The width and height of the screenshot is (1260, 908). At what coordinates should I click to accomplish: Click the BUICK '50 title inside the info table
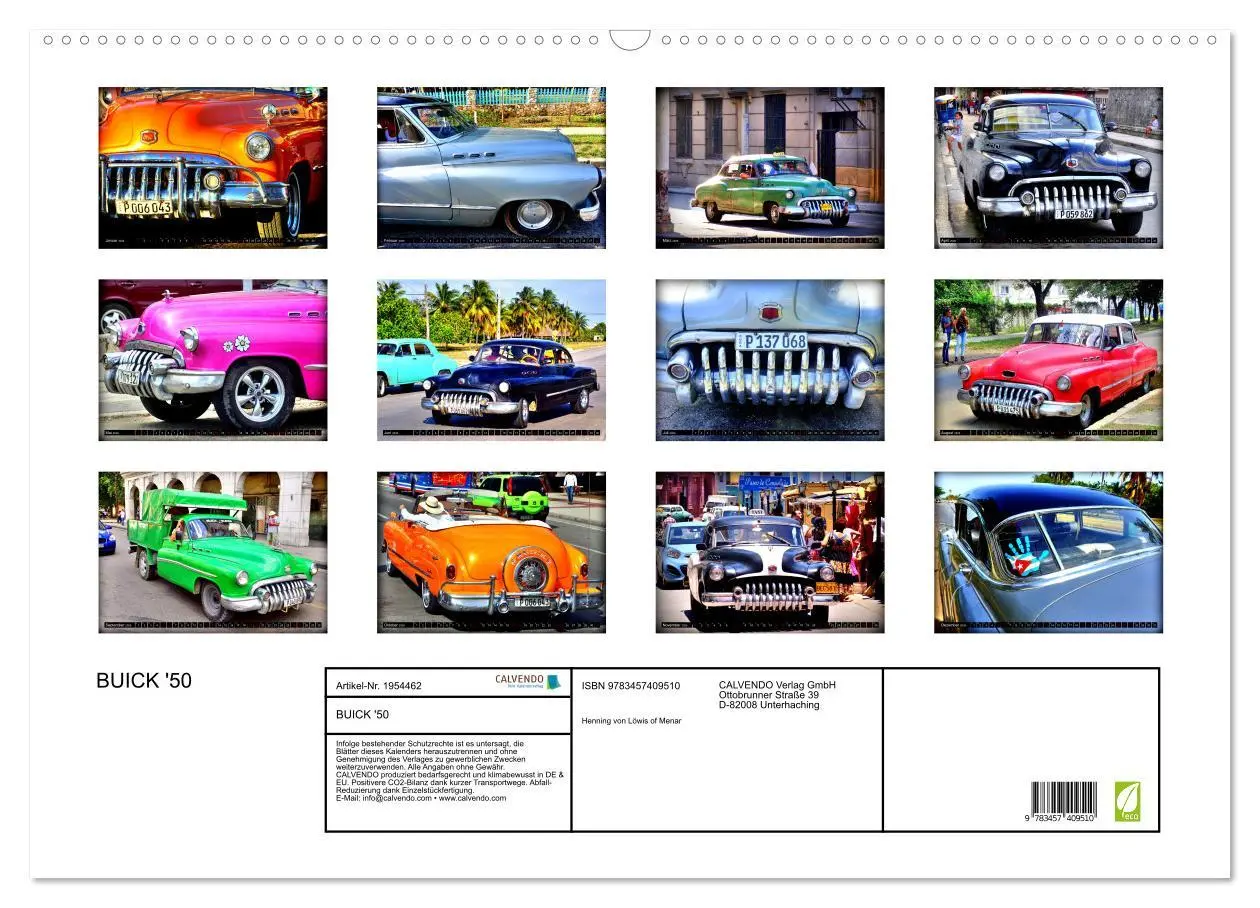(x=363, y=715)
